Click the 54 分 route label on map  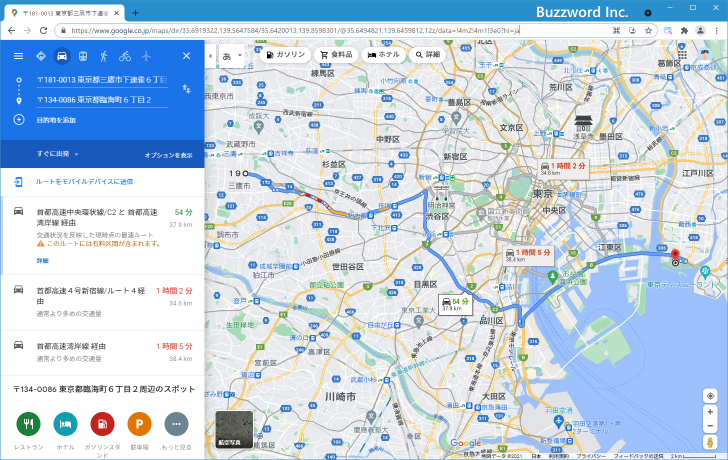tap(455, 305)
